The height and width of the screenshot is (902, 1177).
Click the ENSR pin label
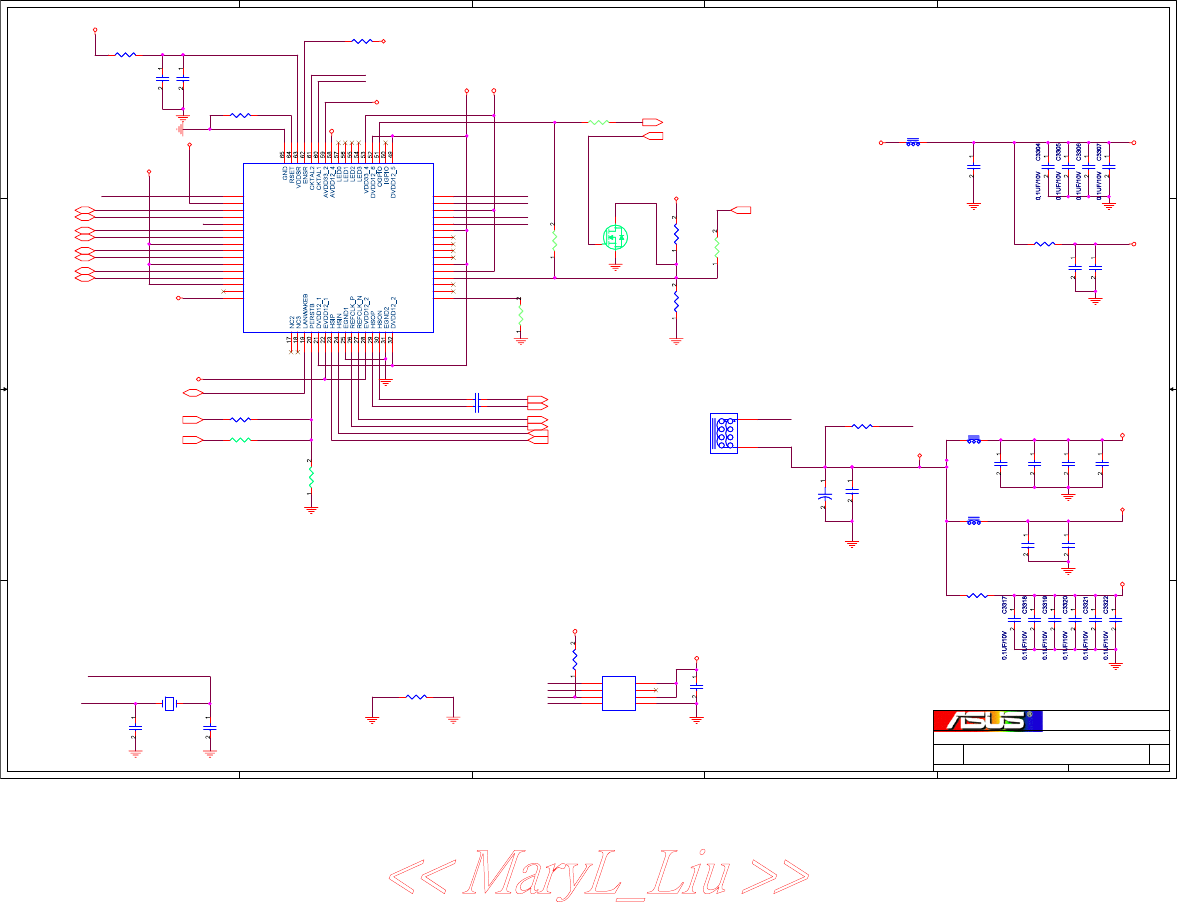click(x=306, y=175)
